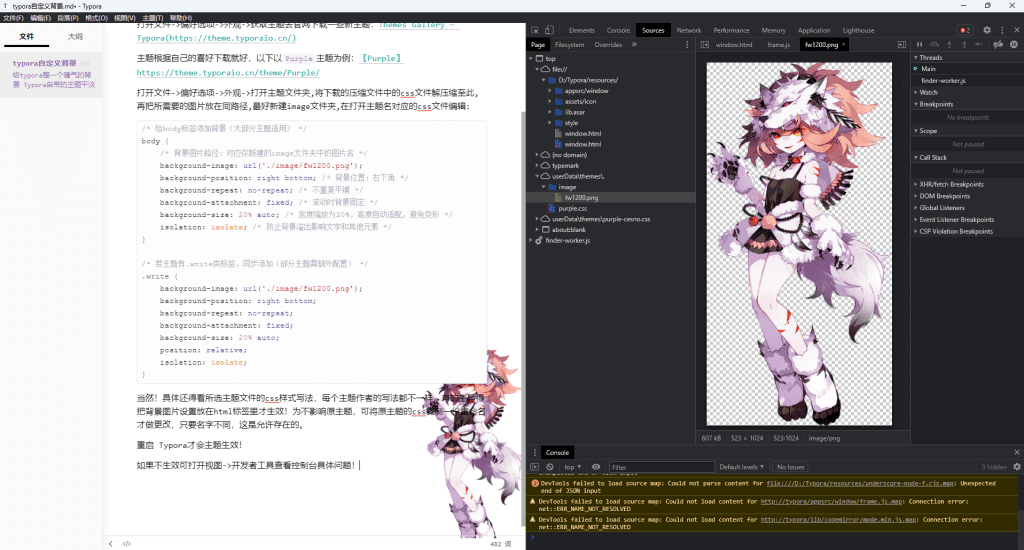Click the No Issues button
This screenshot has height=550, width=1024.
[x=789, y=467]
